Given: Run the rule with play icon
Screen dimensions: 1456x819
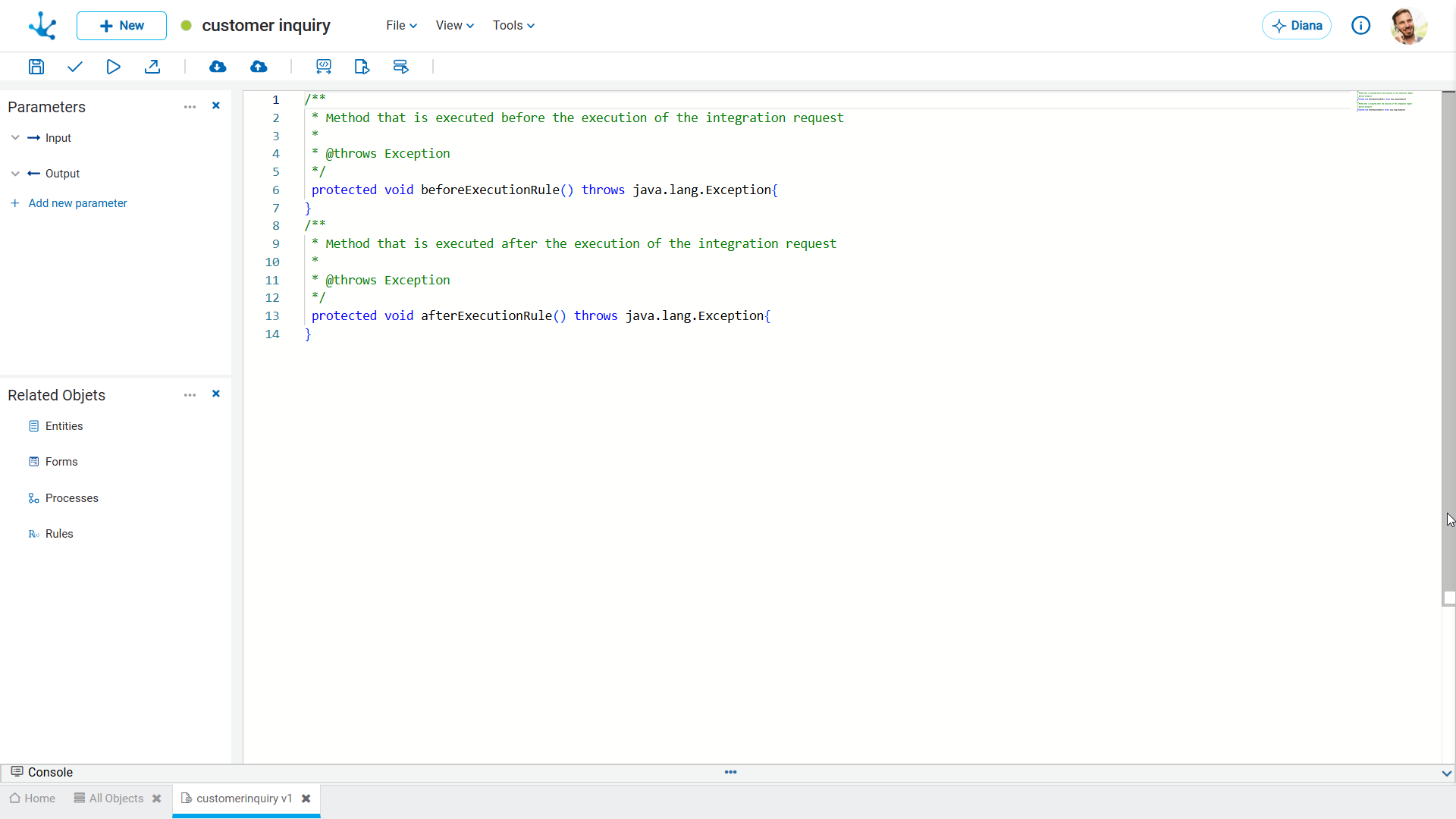Looking at the screenshot, I should [x=113, y=67].
